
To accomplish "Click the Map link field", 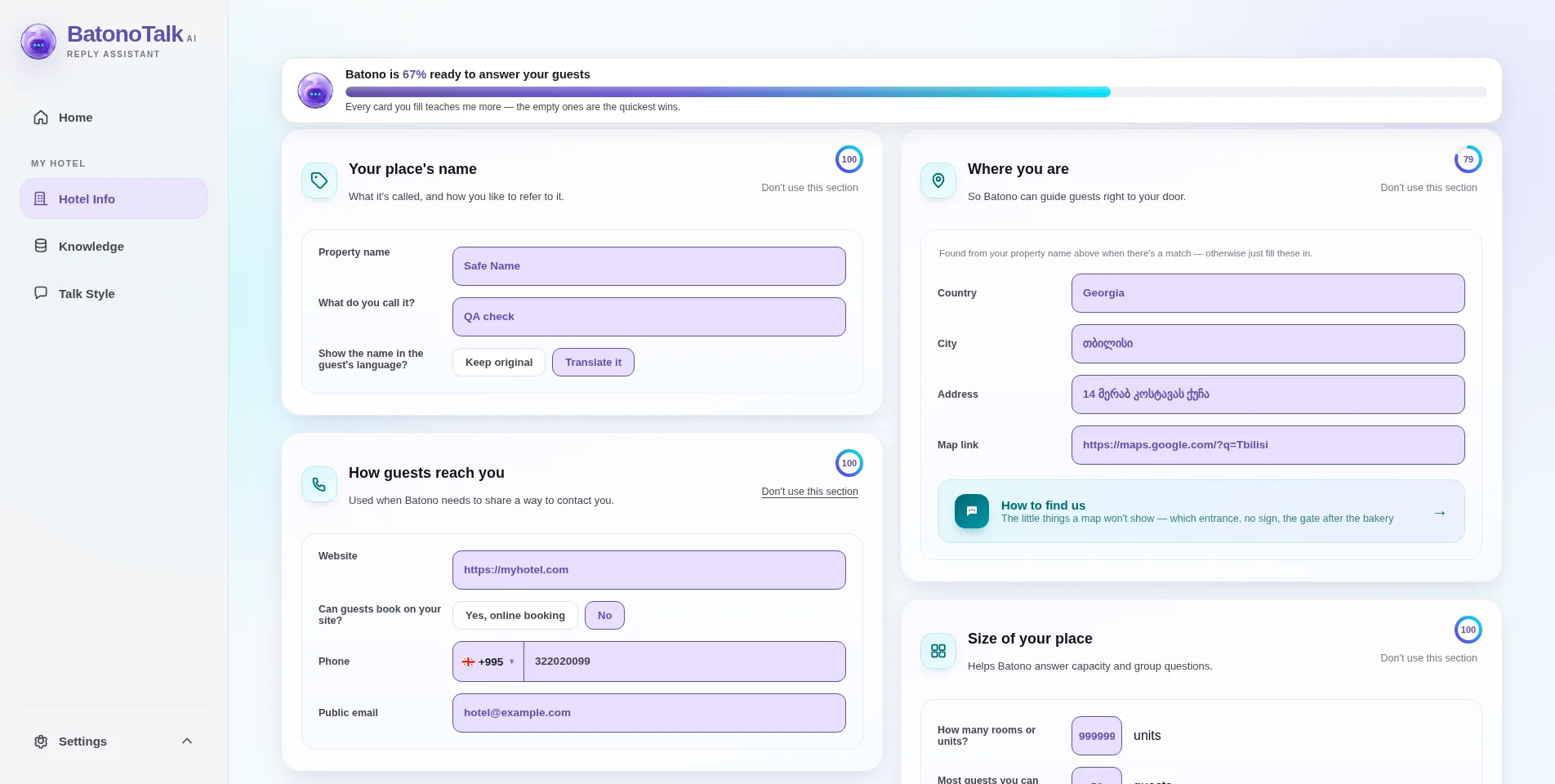I will tap(1268, 445).
